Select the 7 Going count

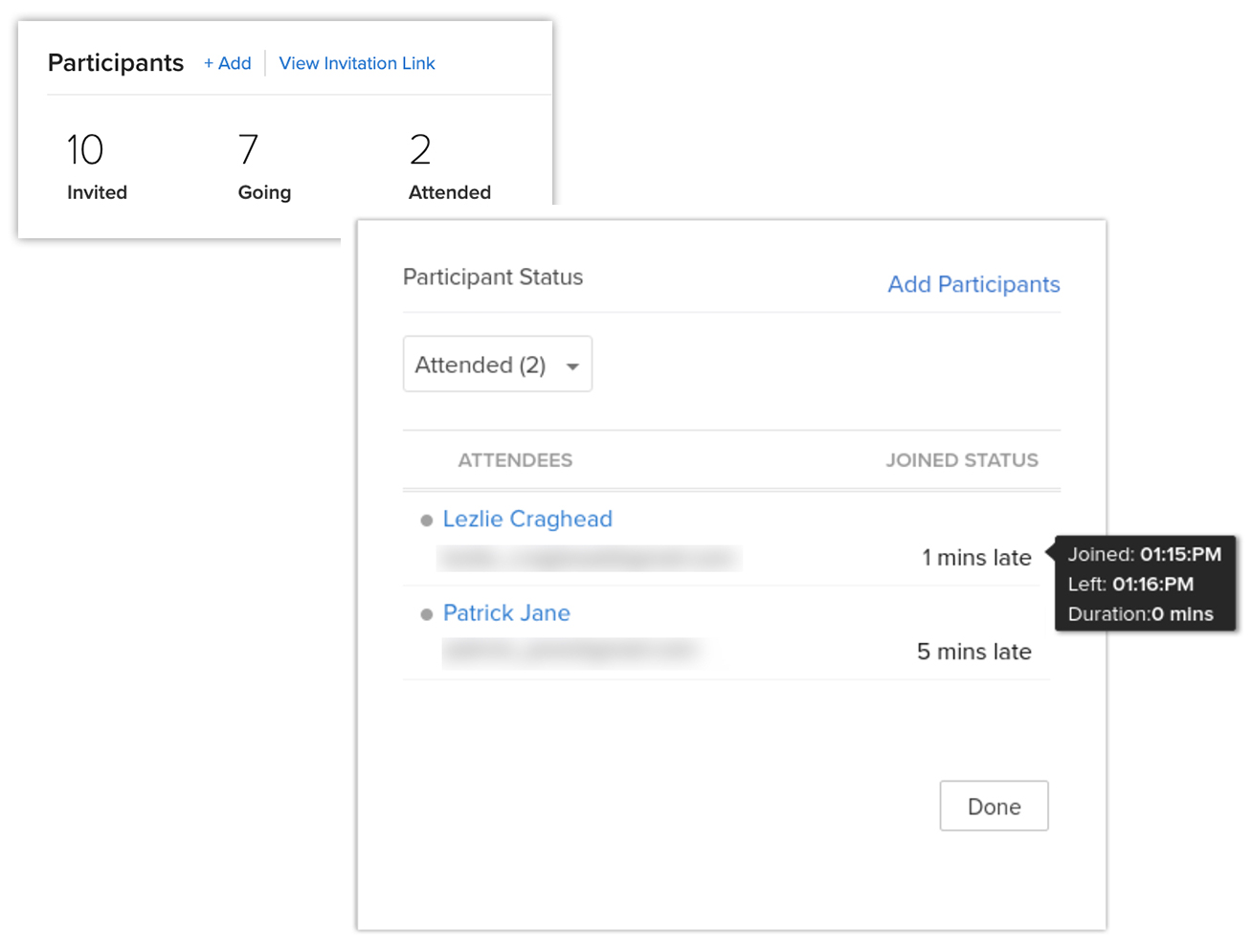(x=263, y=166)
